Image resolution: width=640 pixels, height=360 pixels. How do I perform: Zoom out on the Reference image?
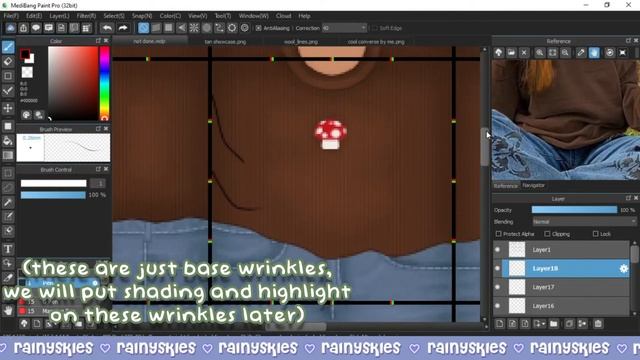point(565,53)
